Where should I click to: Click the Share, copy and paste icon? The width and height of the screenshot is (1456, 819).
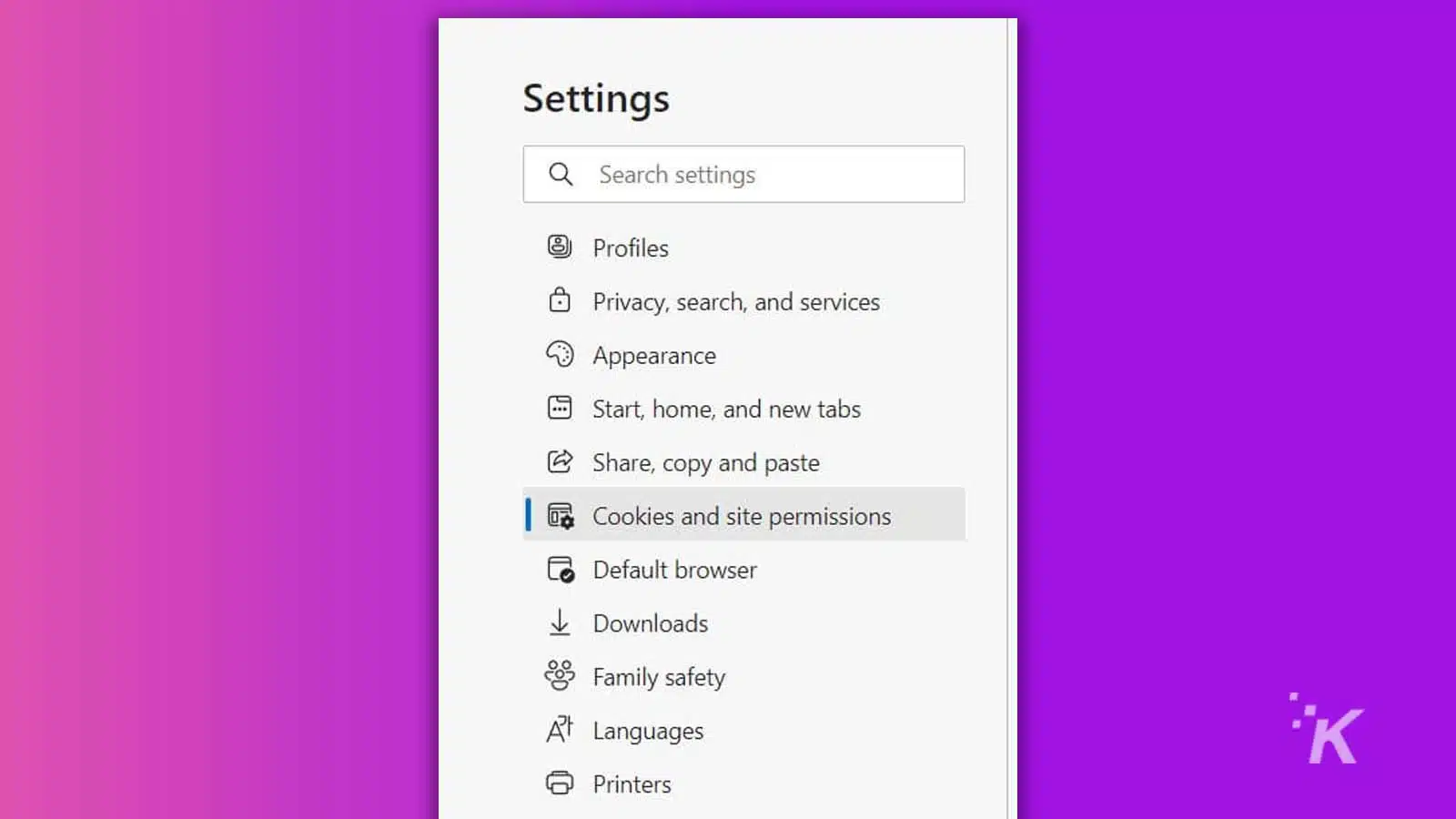560,461
